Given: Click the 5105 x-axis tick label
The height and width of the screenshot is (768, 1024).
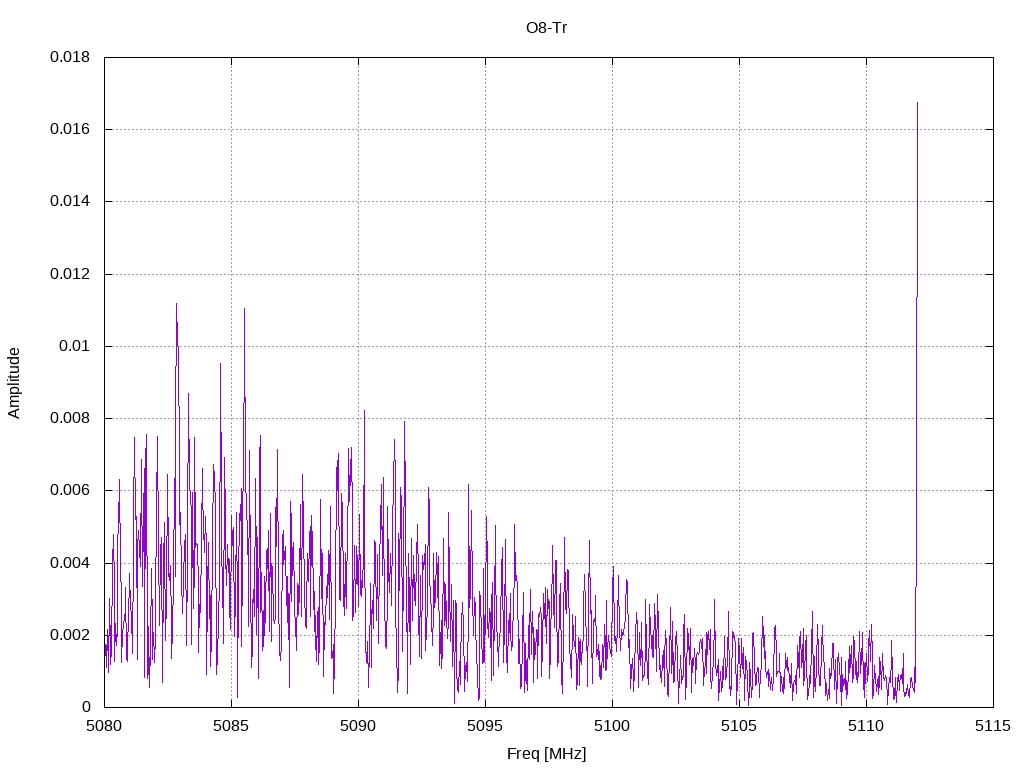Looking at the screenshot, I should (739, 726).
